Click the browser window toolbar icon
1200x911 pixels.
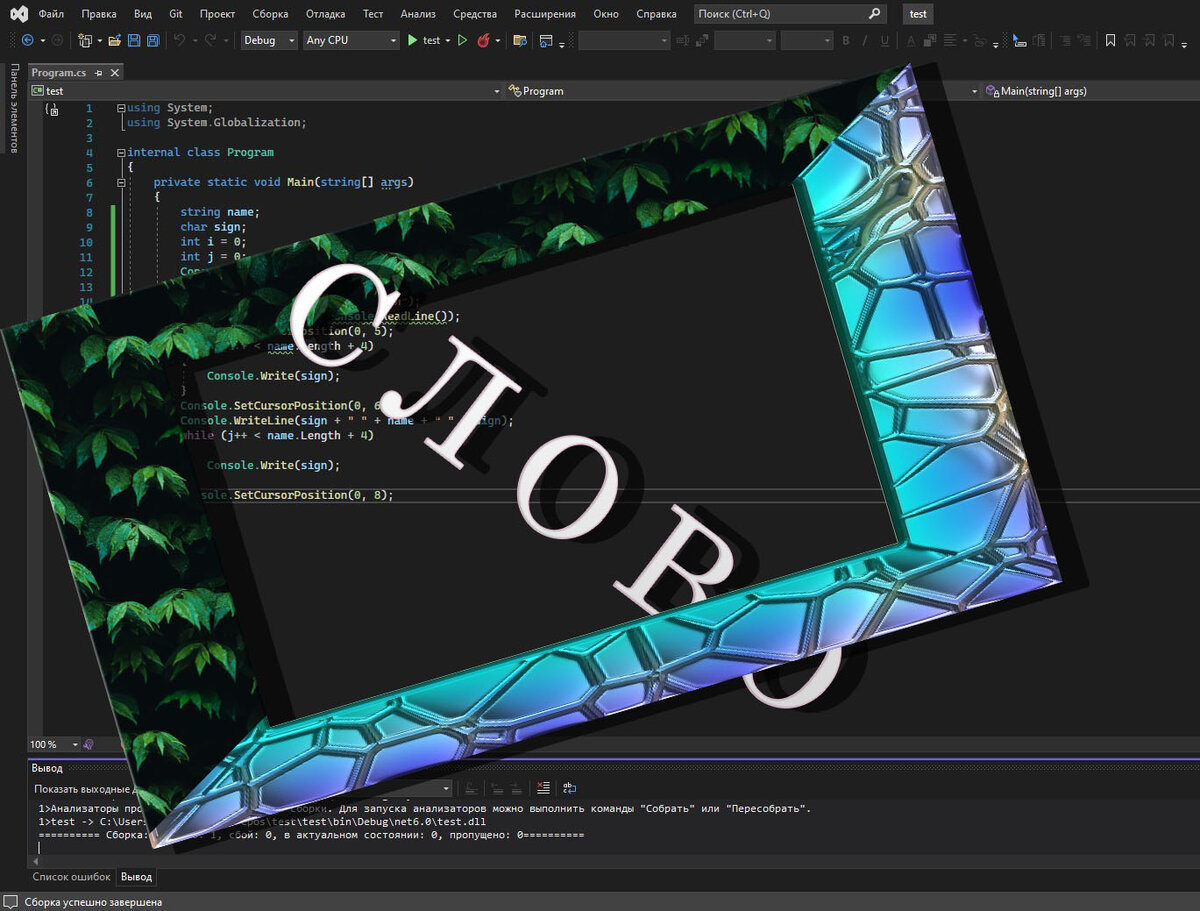coord(546,40)
